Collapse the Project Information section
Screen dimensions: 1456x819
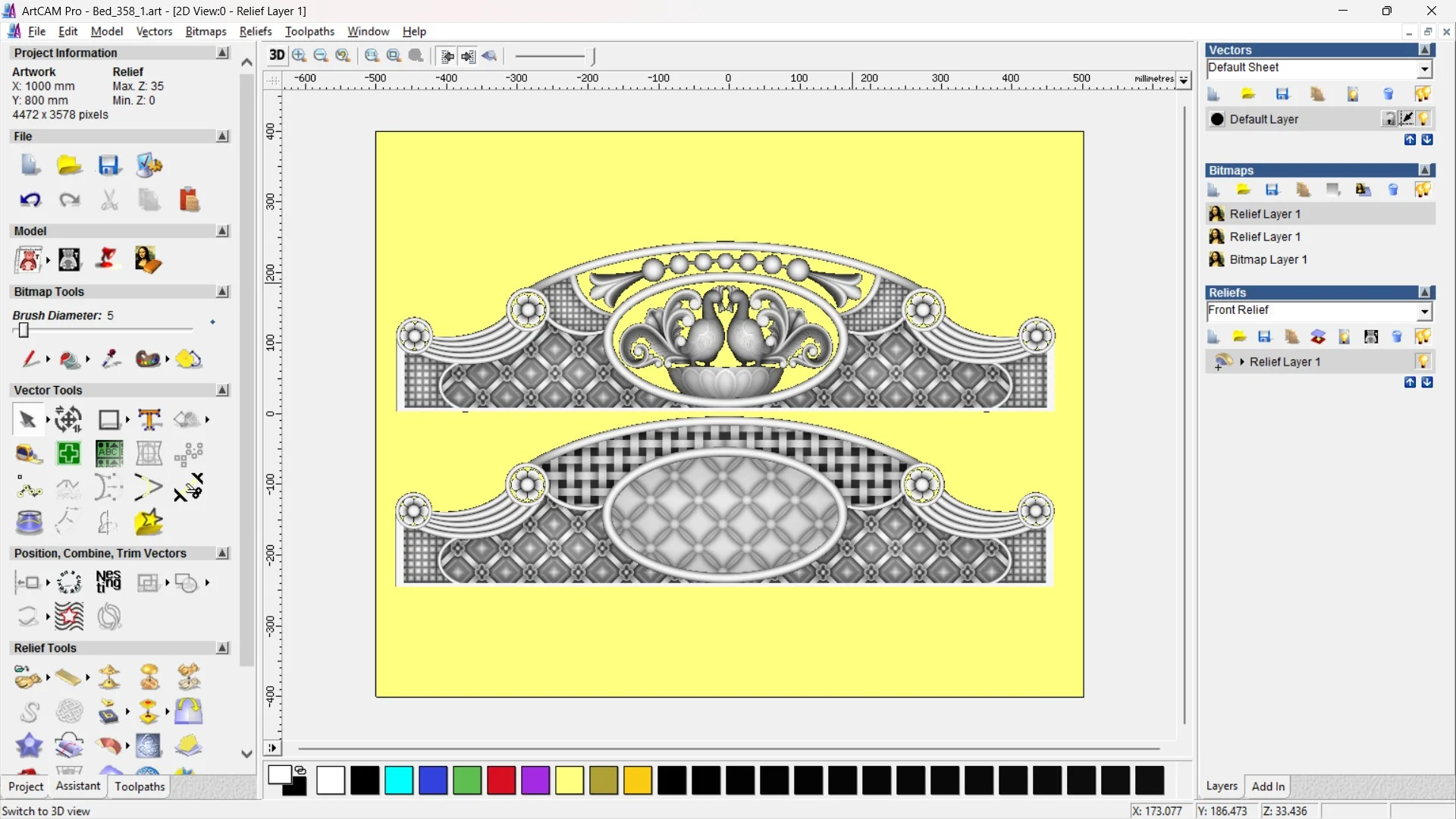point(222,53)
